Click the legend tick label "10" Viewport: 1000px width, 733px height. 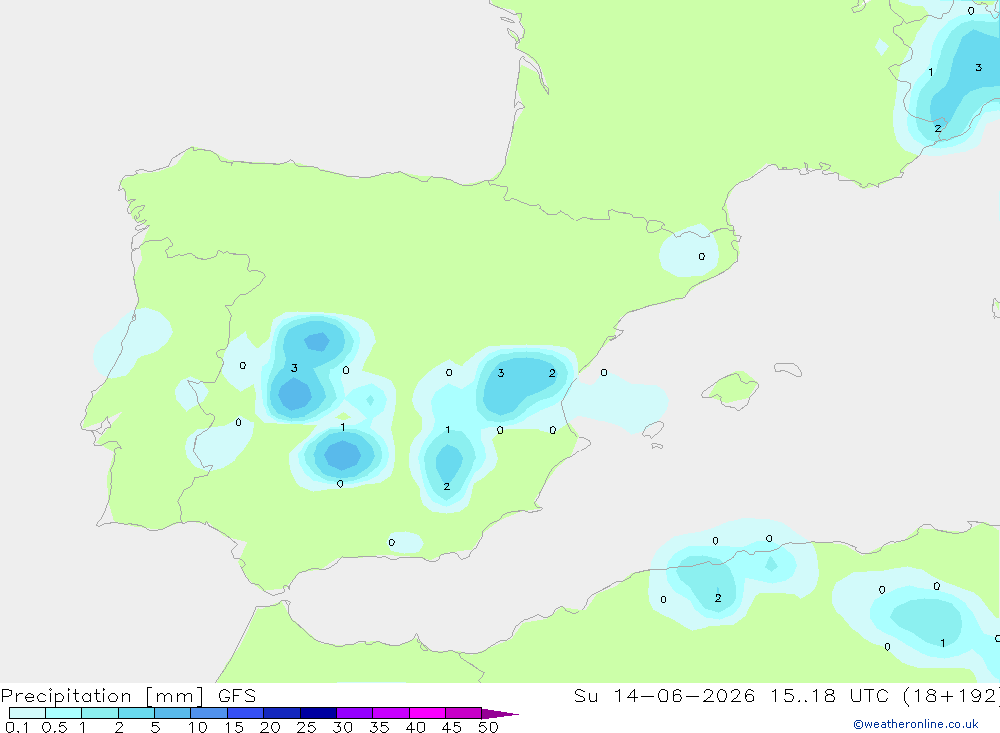click(x=198, y=727)
